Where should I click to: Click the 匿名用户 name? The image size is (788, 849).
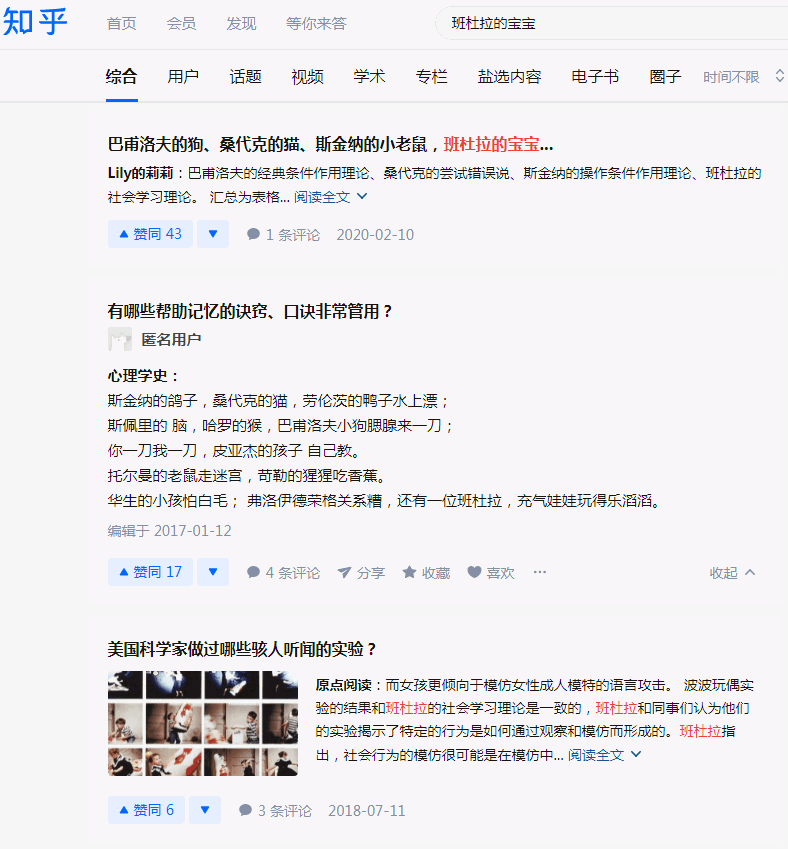point(171,339)
